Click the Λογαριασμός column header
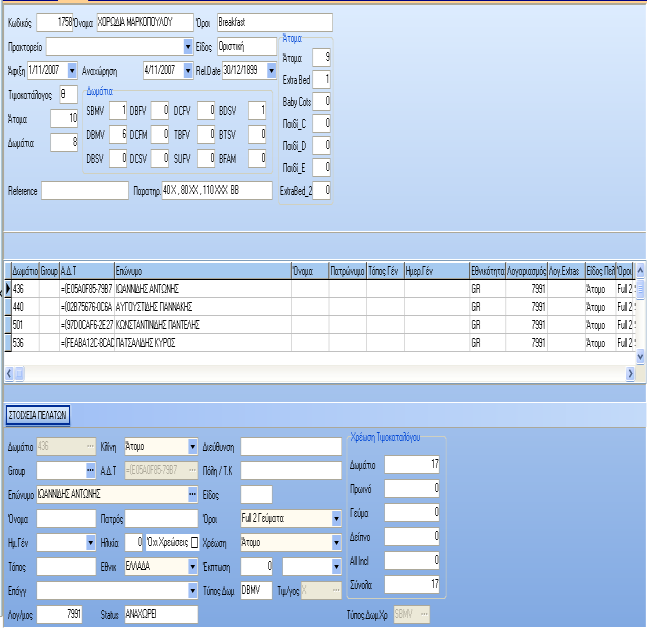Viewport: 647px width, 628px height. (527, 271)
